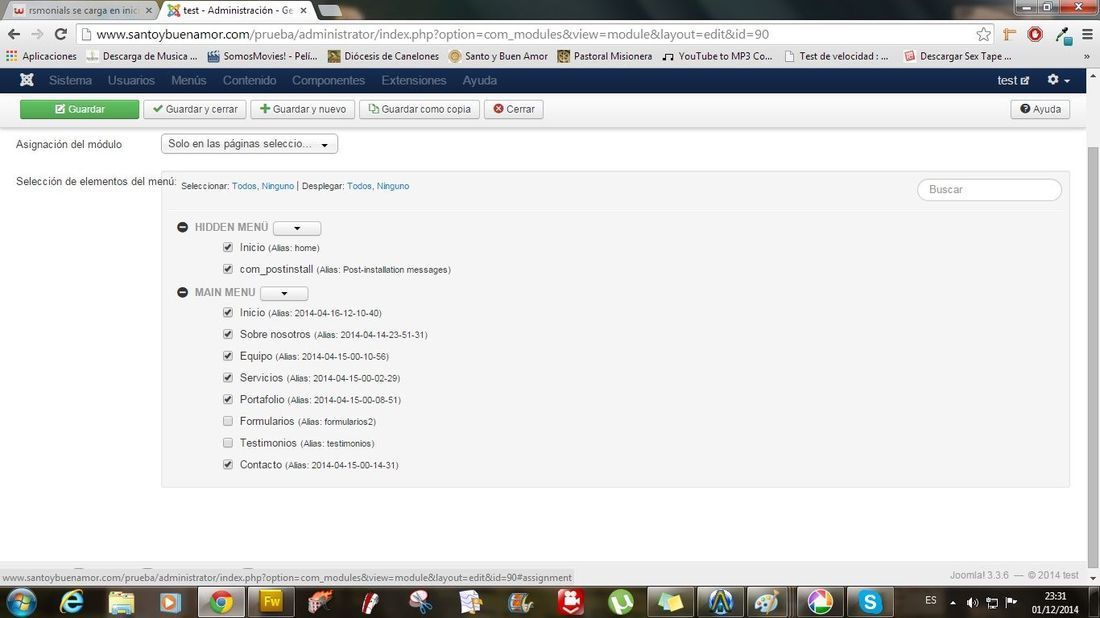1100x618 pixels.
Task: Click Todos link next to Desplegar
Action: click(359, 186)
